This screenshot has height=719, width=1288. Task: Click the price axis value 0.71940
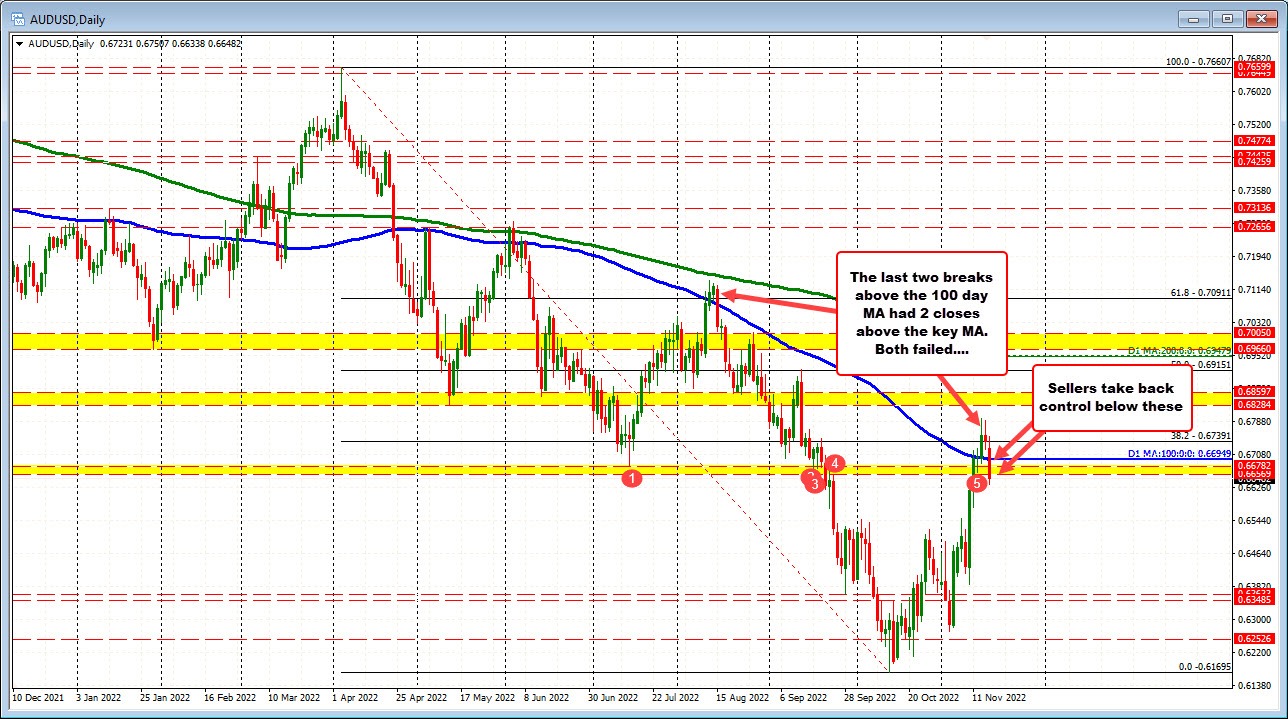[x=1256, y=256]
